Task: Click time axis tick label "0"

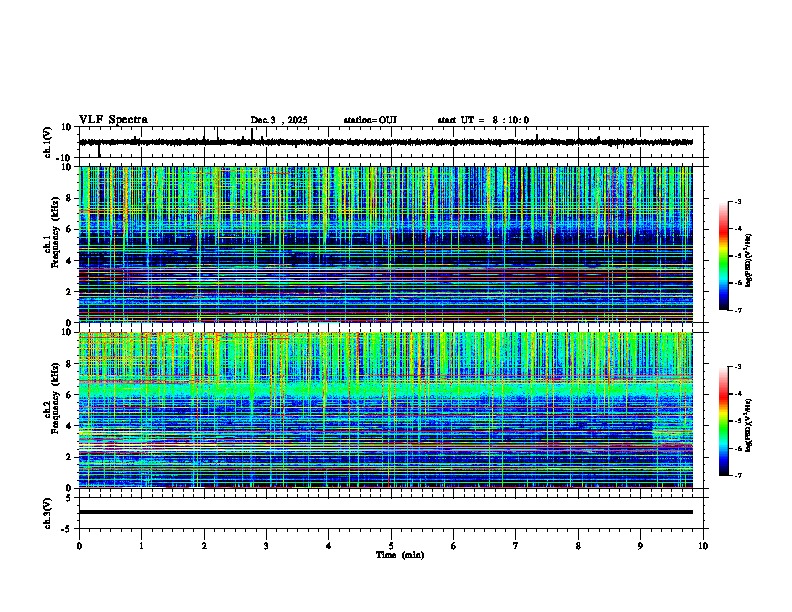Action: 79,546
